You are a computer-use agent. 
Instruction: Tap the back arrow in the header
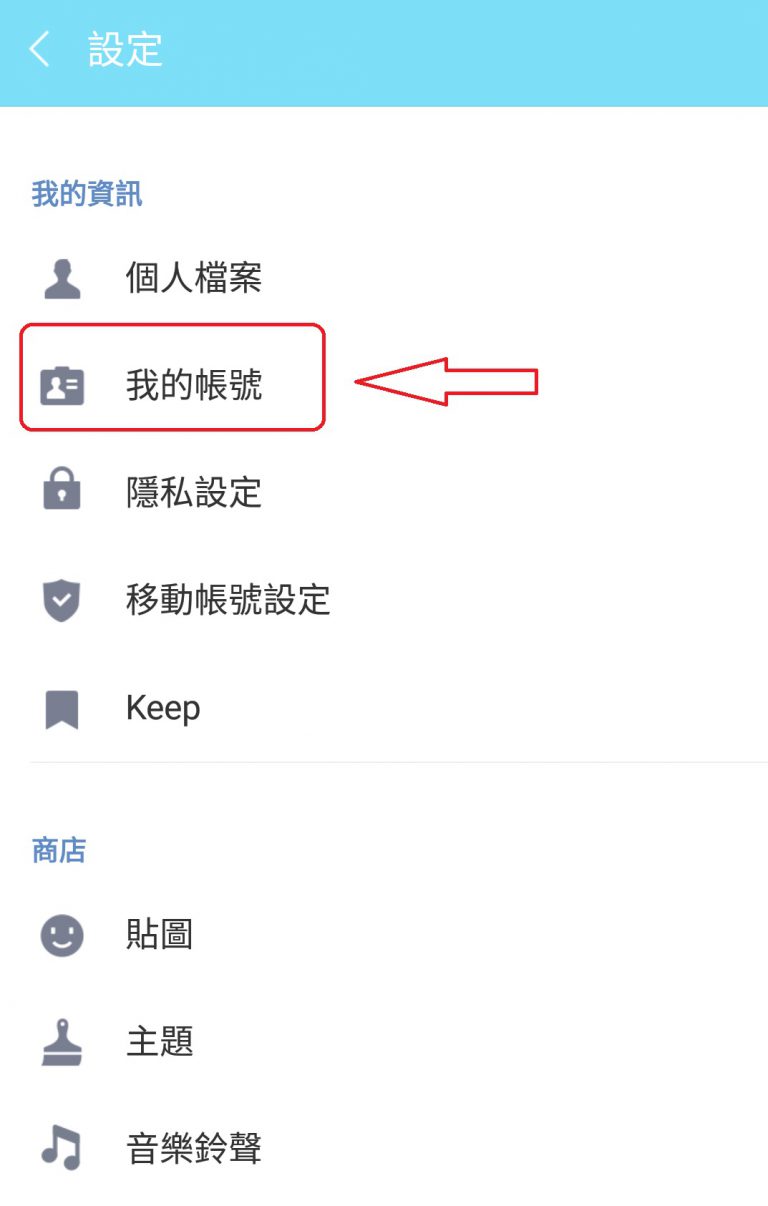(x=39, y=49)
